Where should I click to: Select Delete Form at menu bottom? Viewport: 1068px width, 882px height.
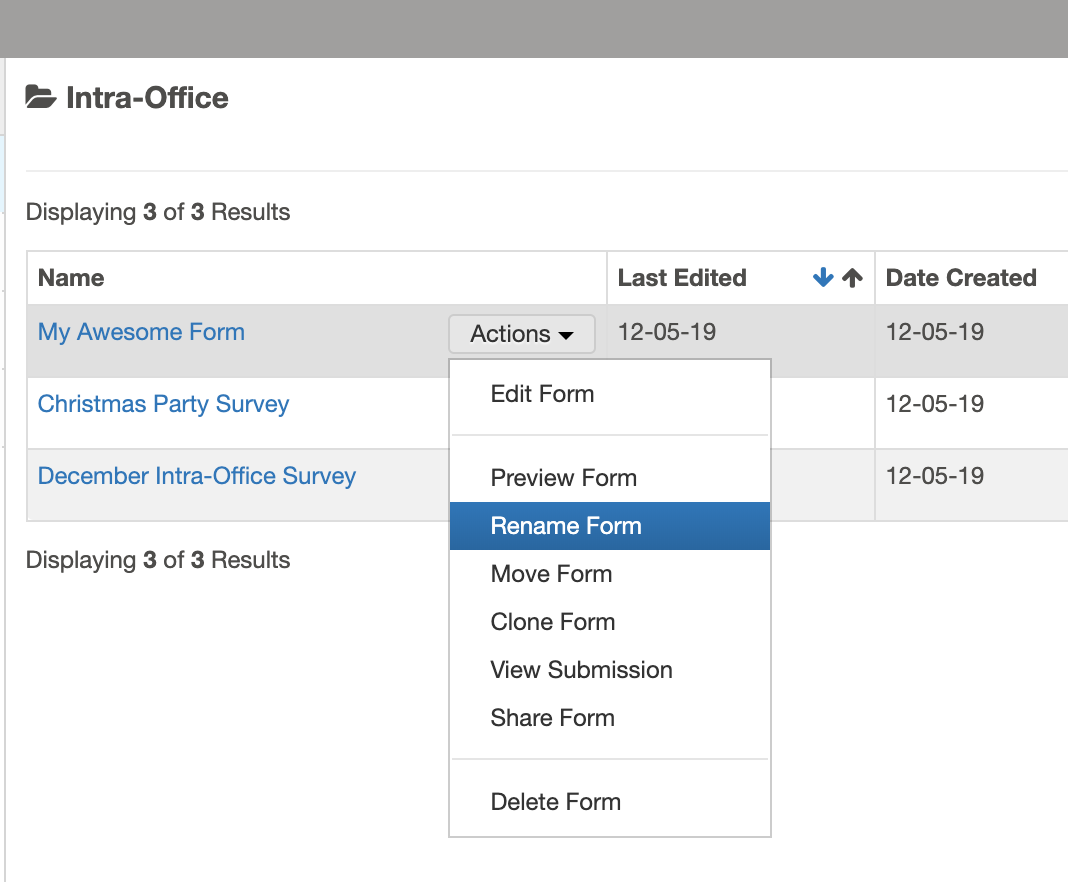[610, 802]
